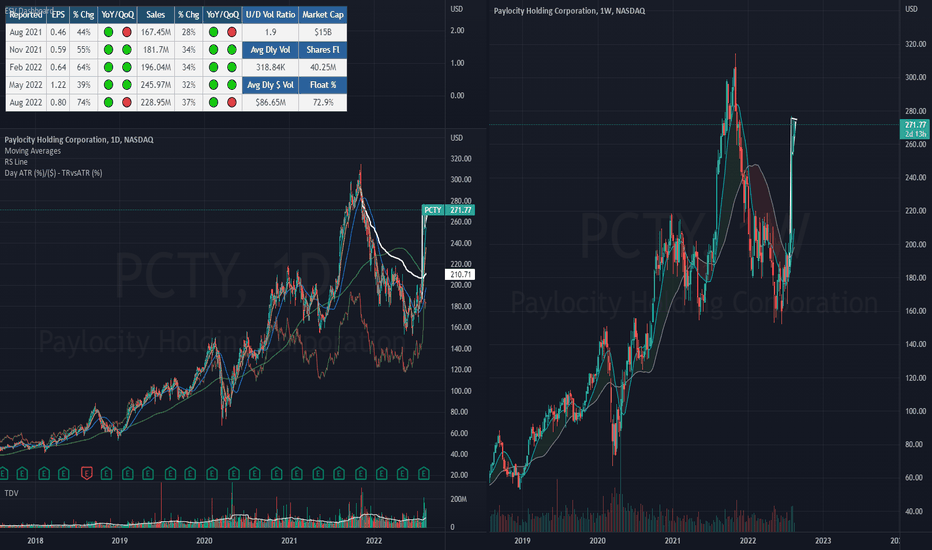
Task: Click the red earnings marker on the daily chart
Action: (x=86, y=474)
